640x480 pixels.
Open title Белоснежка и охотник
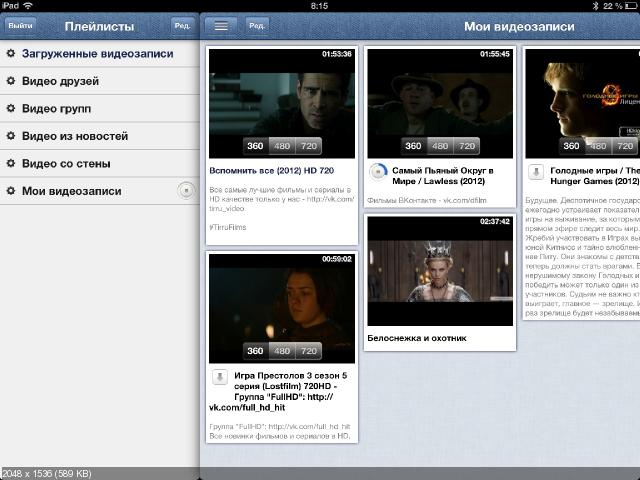(x=417, y=338)
